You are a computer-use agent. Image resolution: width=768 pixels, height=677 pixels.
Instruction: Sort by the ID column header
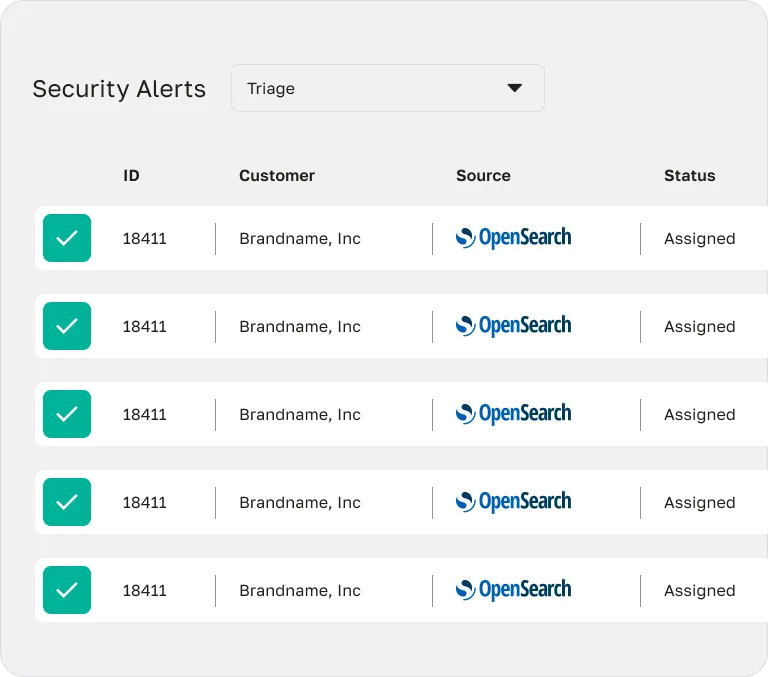[131, 175]
